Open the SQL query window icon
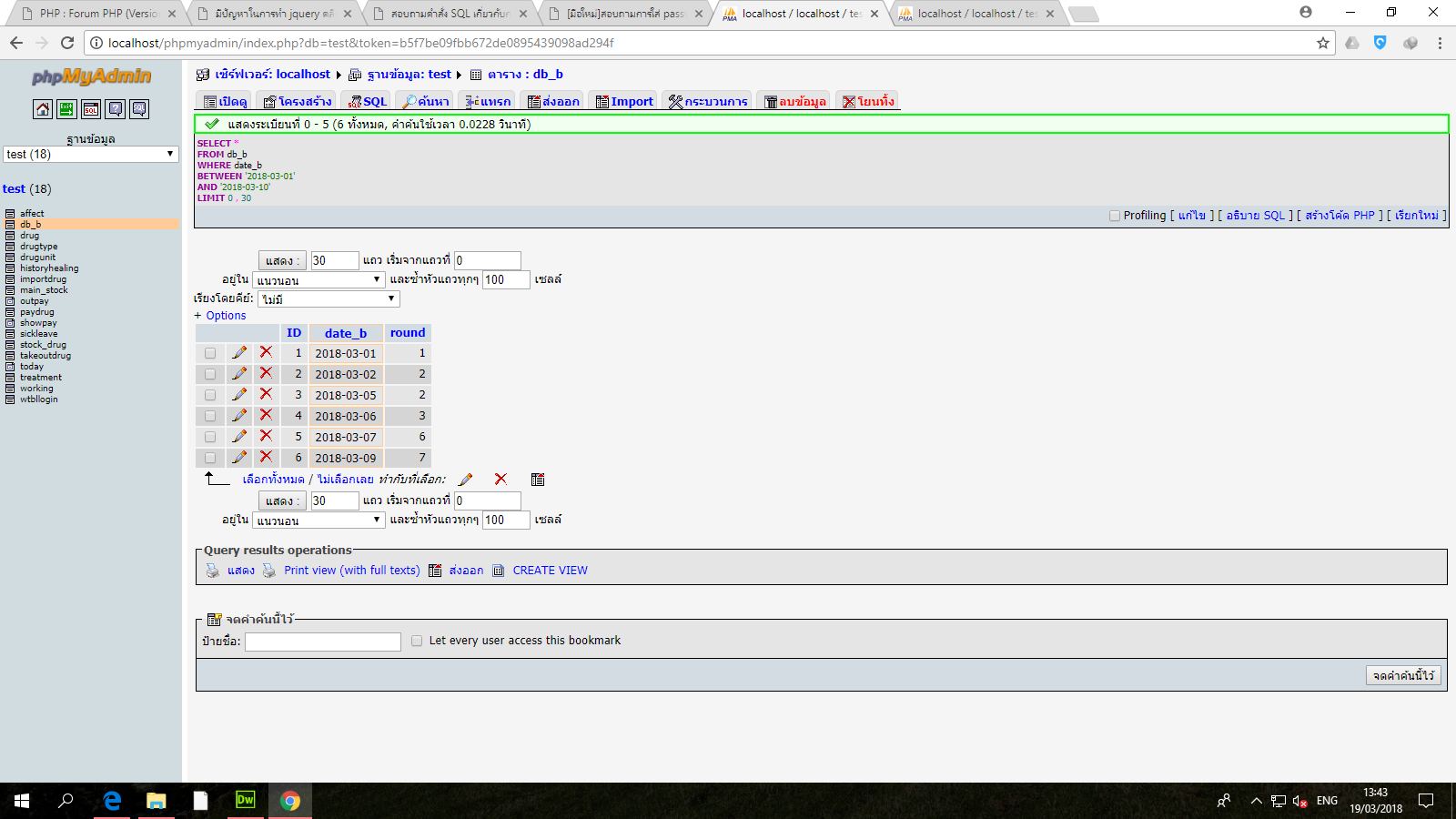The width and height of the screenshot is (1456, 819). (x=91, y=109)
